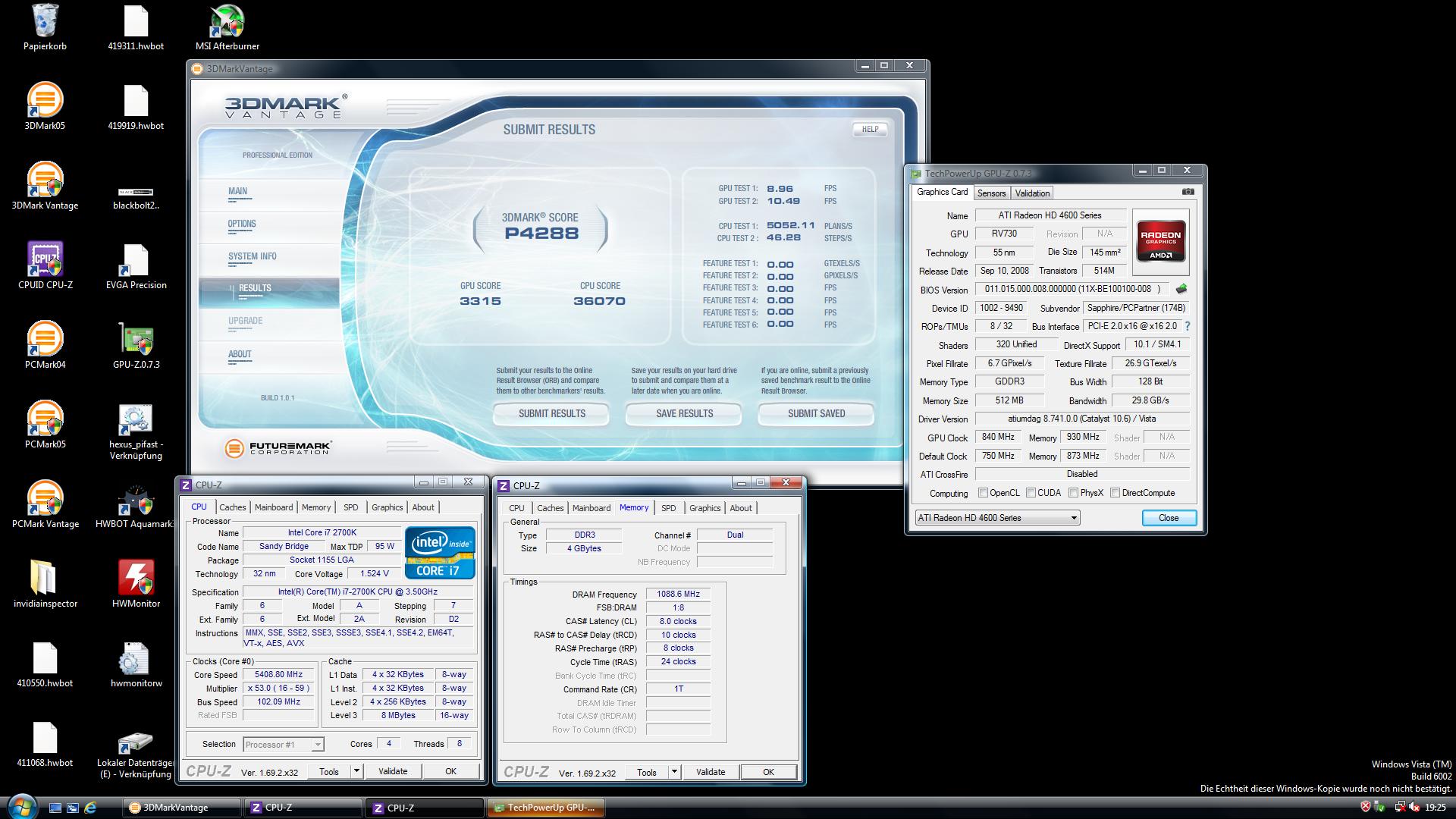The width and height of the screenshot is (1456, 819).
Task: Switch to TechPowerUp GPU-Z taskbar button
Action: (547, 808)
